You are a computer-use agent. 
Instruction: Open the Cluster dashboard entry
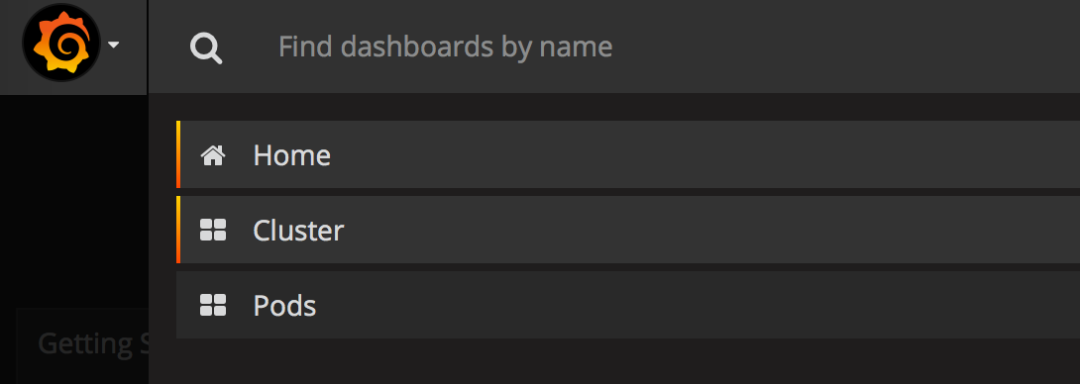628,230
